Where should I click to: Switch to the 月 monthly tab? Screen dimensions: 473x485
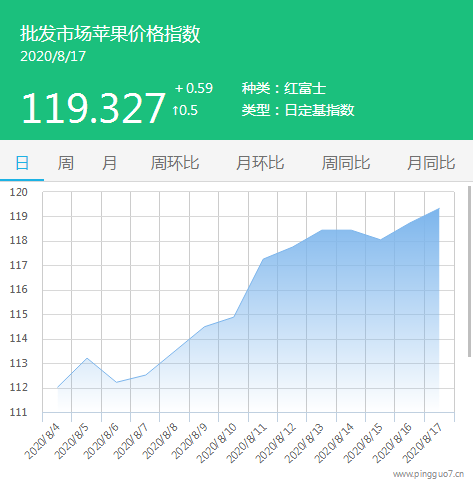[x=110, y=163]
